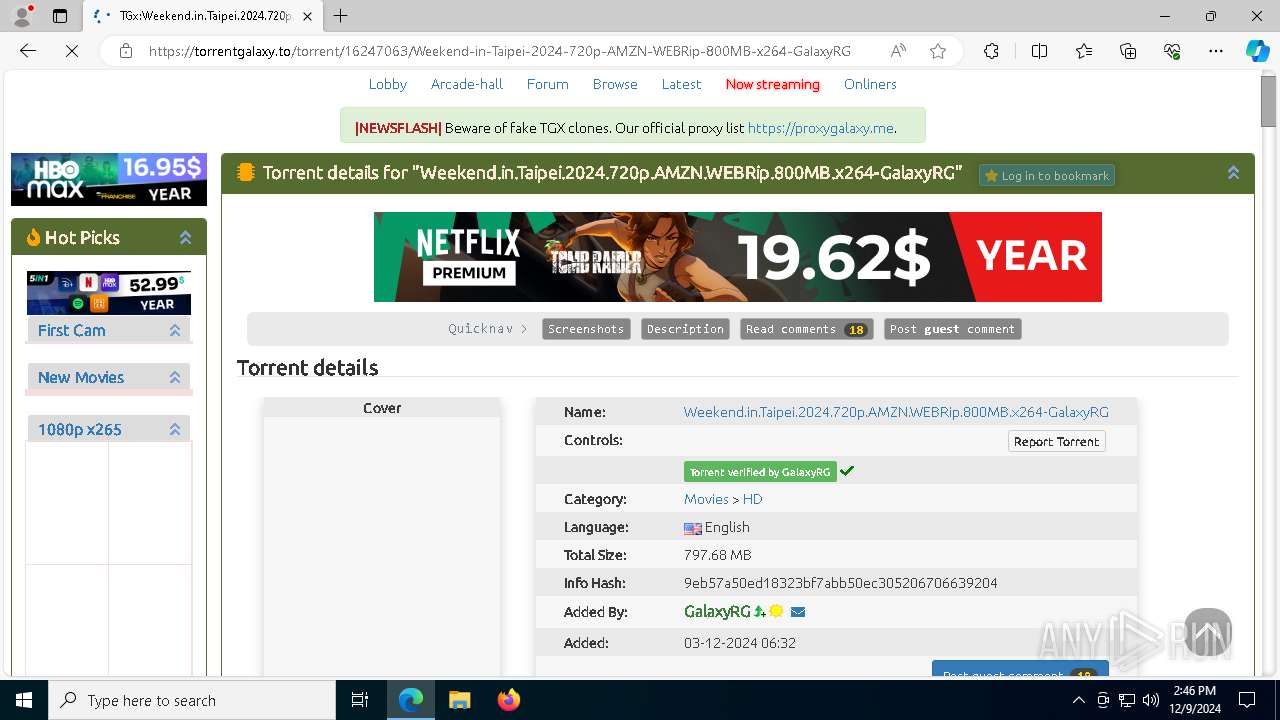Open Read aloud icon in address bar
Image resolution: width=1280 pixels, height=720 pixels.
(x=898, y=51)
